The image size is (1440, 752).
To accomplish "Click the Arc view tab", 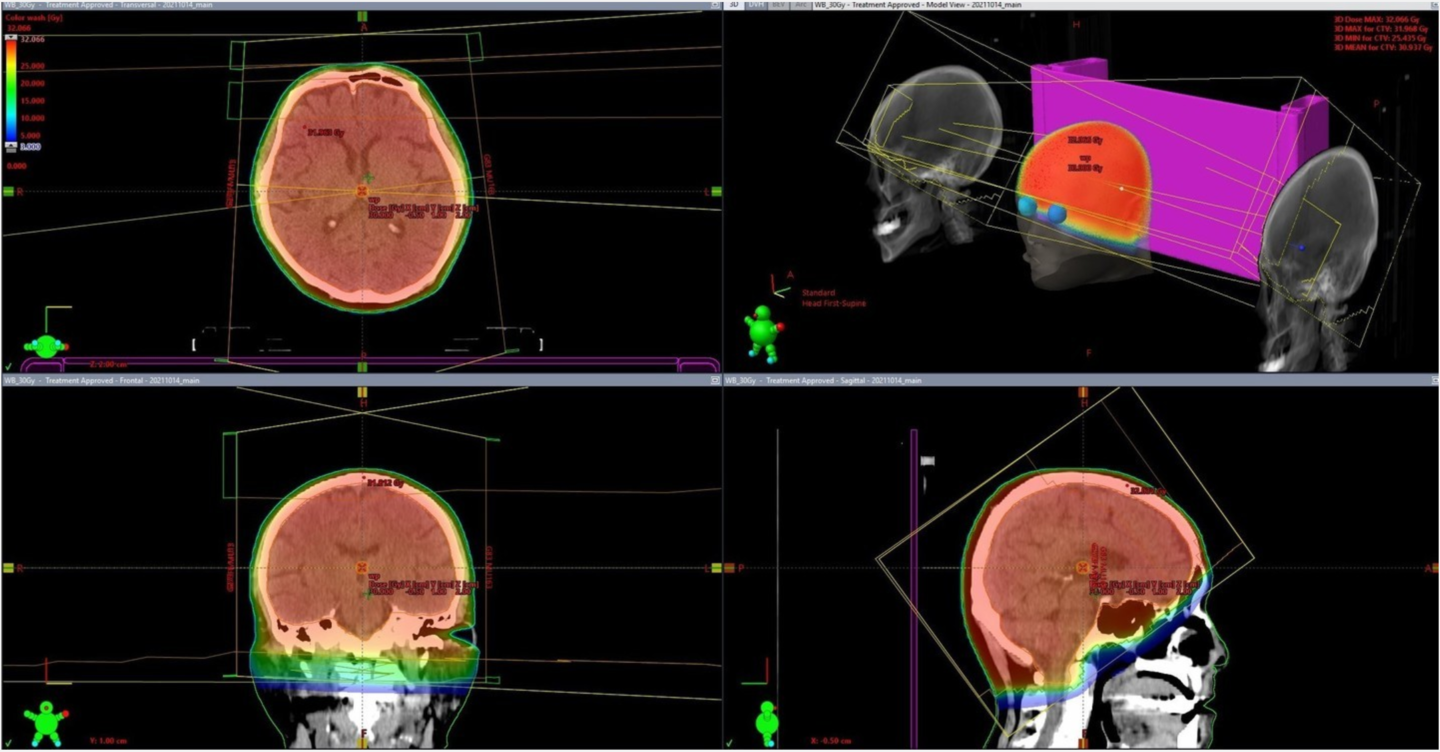I will point(800,5).
